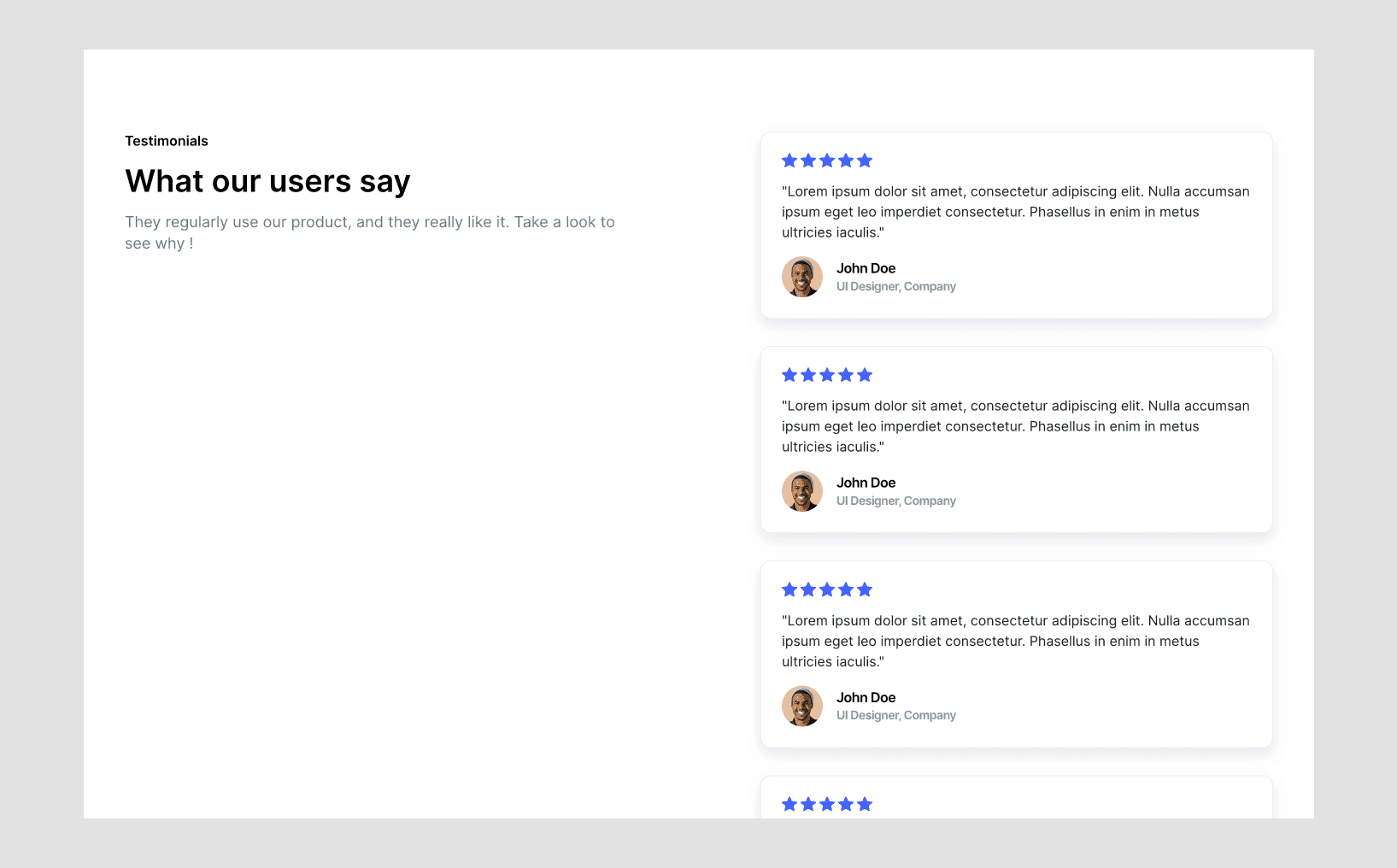
Task: Click 'UI Designer, Company' in the first card
Action: point(896,287)
